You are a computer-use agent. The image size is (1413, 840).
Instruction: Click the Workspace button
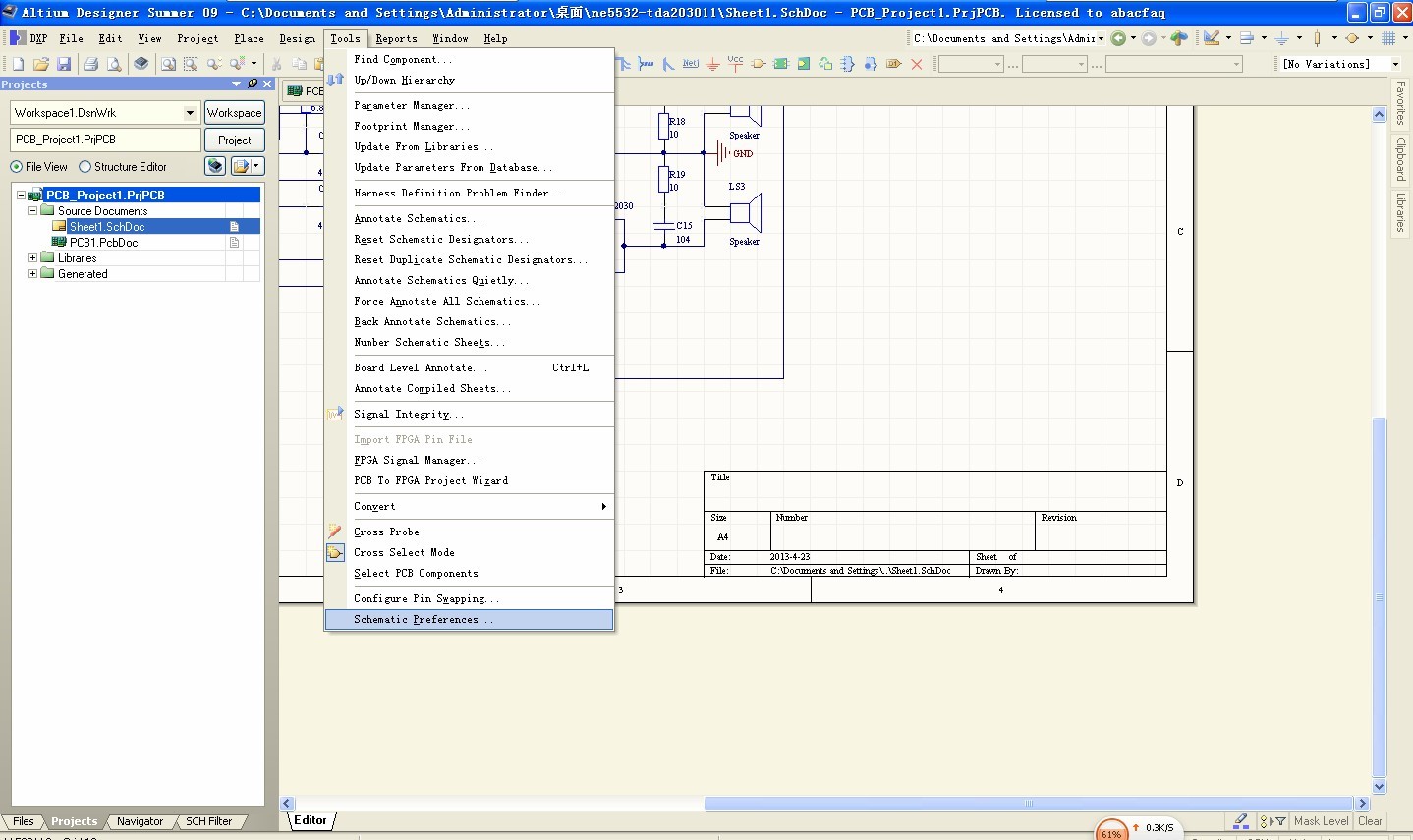click(x=235, y=113)
